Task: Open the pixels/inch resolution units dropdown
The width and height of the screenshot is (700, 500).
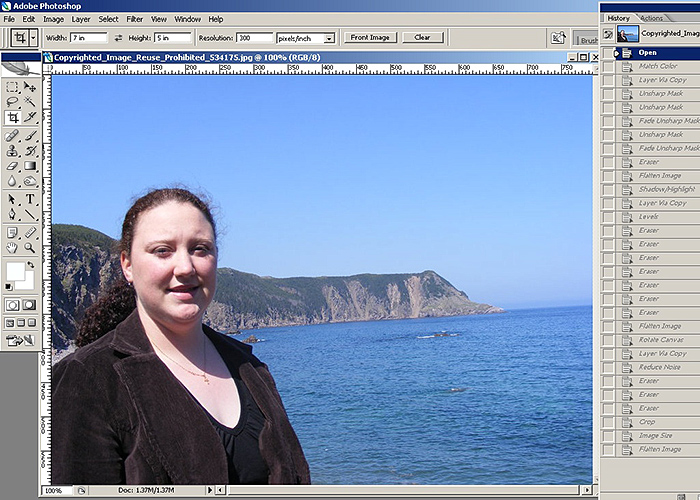Action: (329, 39)
